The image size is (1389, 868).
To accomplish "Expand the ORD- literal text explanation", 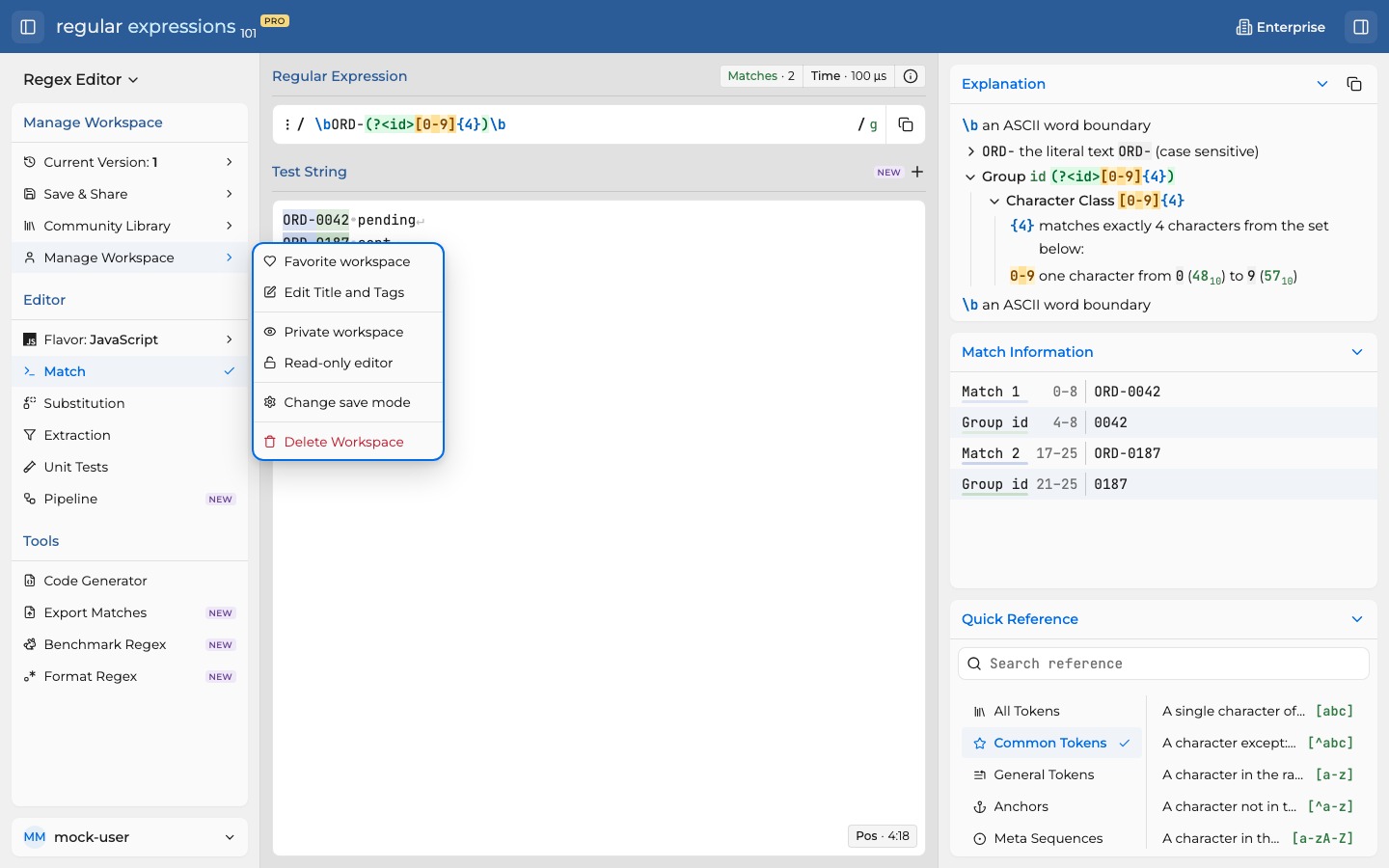I will click(971, 151).
